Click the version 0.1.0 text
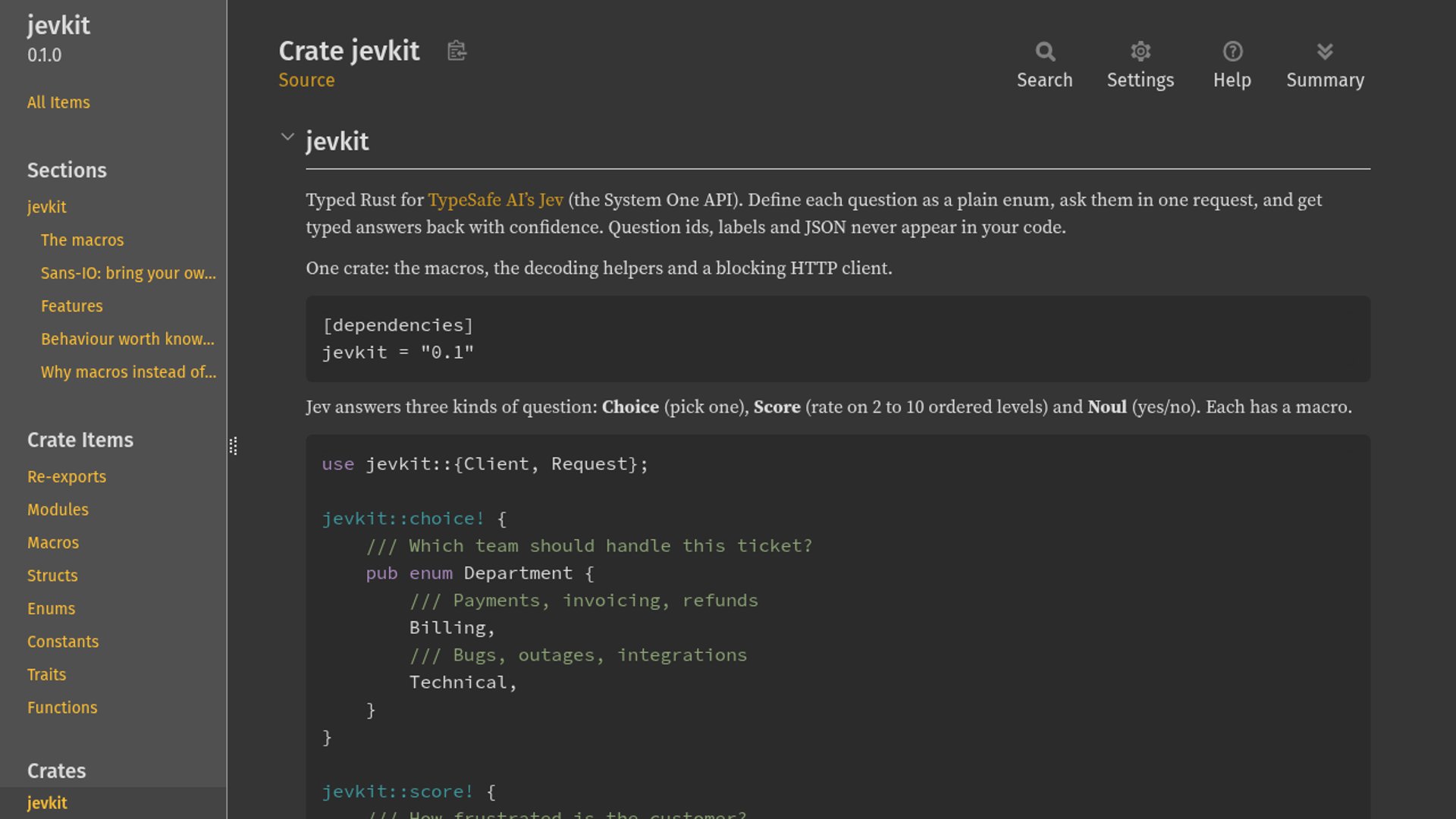Viewport: 1456px width, 819px height. [x=44, y=55]
